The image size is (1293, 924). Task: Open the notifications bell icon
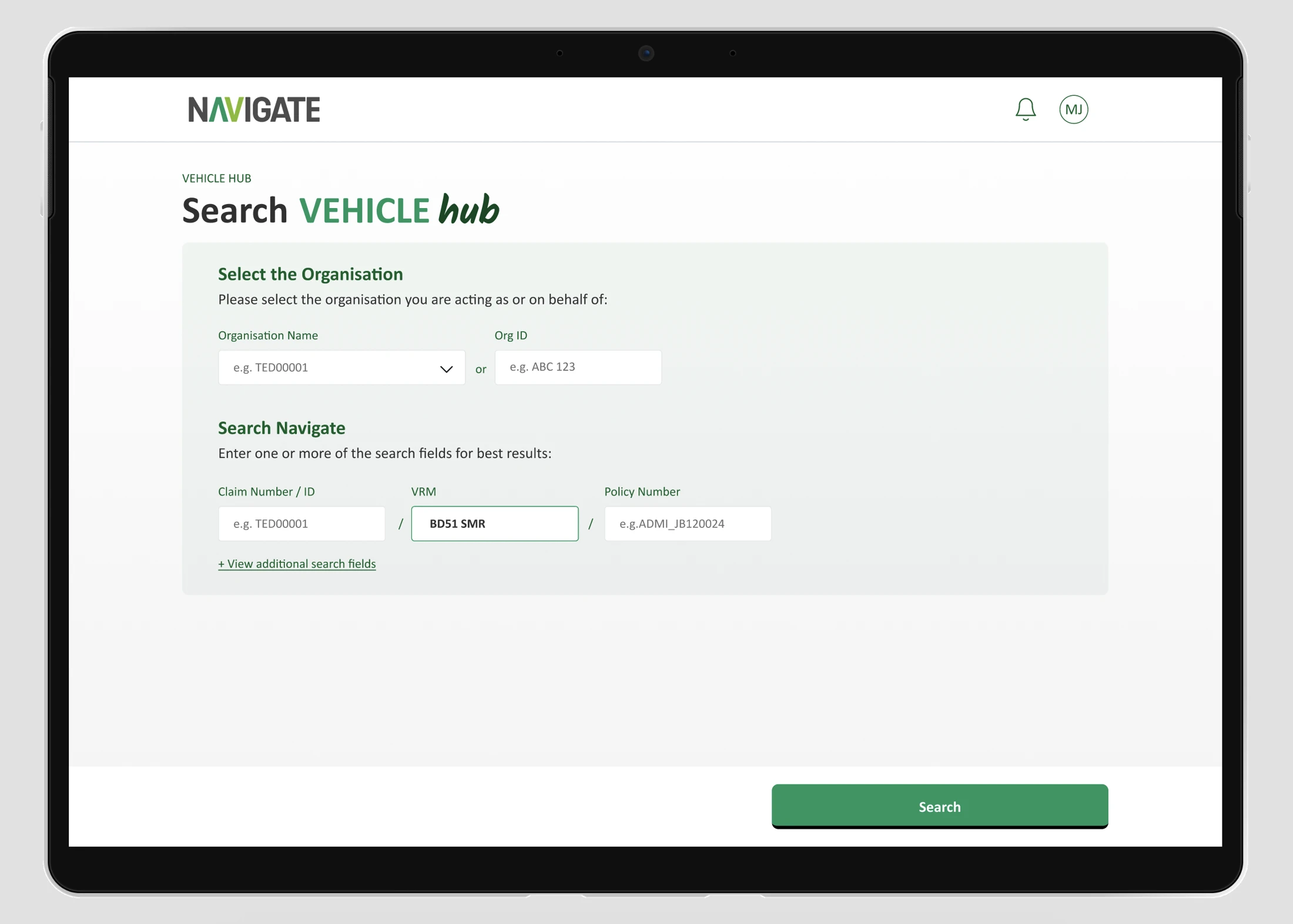[x=1025, y=109]
